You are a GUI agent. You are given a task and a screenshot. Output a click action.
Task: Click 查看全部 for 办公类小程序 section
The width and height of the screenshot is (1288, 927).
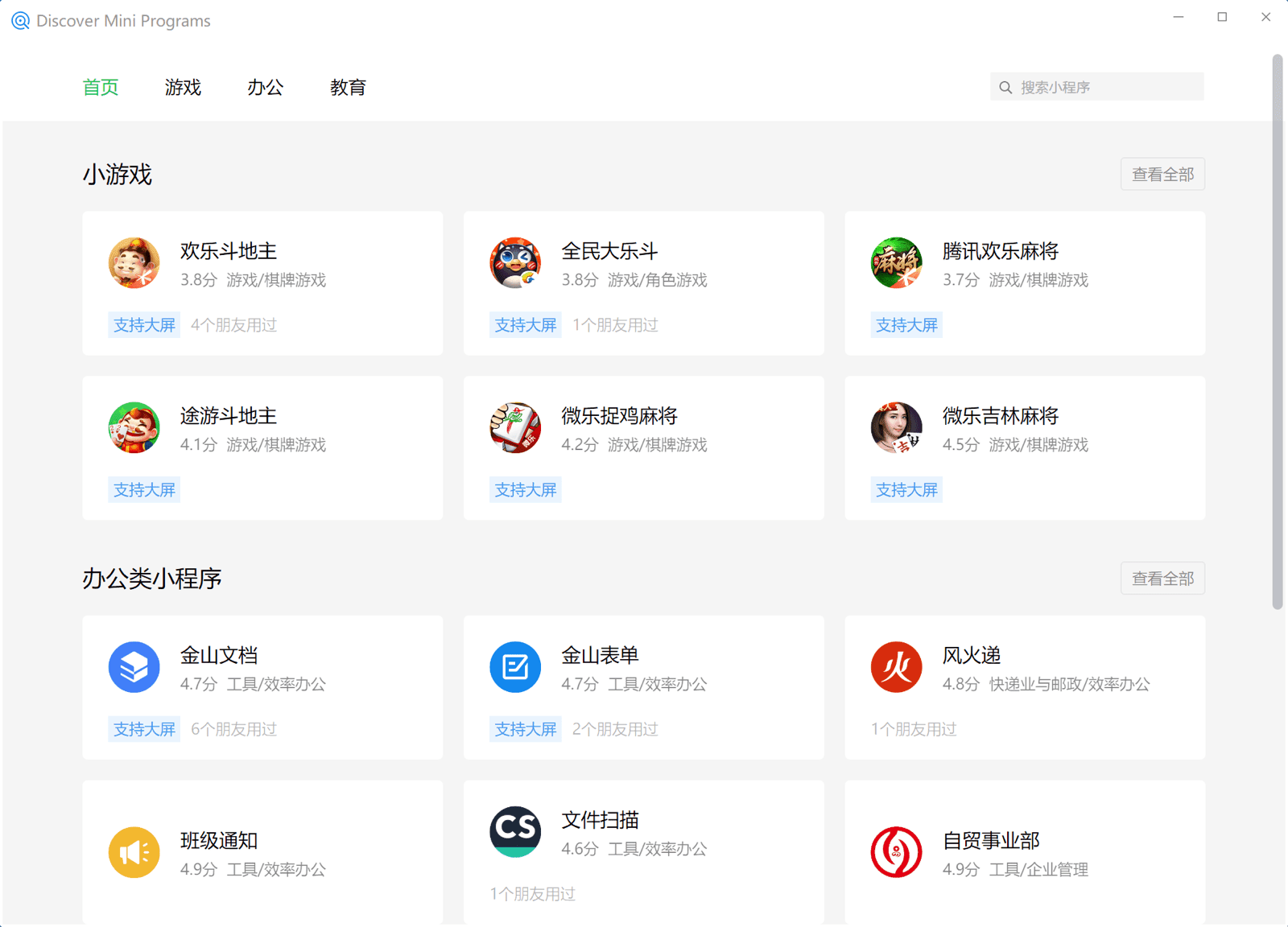point(1162,578)
